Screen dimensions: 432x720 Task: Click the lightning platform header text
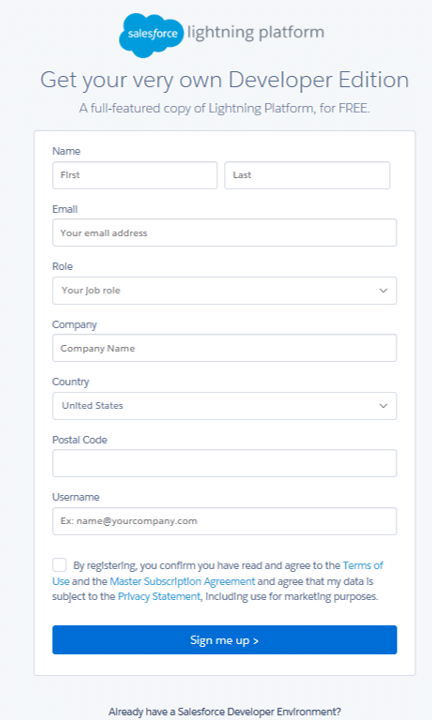(256, 32)
